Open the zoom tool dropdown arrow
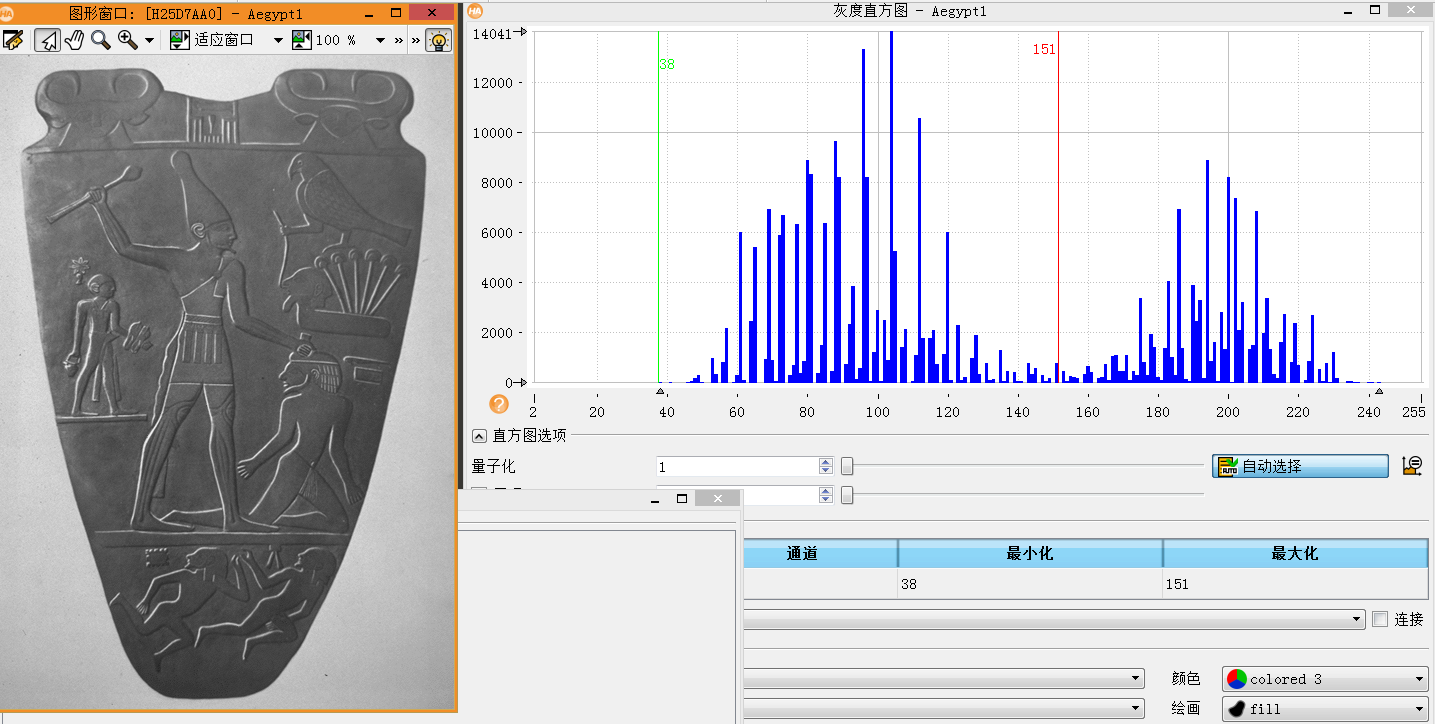The image size is (1435, 724). [x=150, y=41]
